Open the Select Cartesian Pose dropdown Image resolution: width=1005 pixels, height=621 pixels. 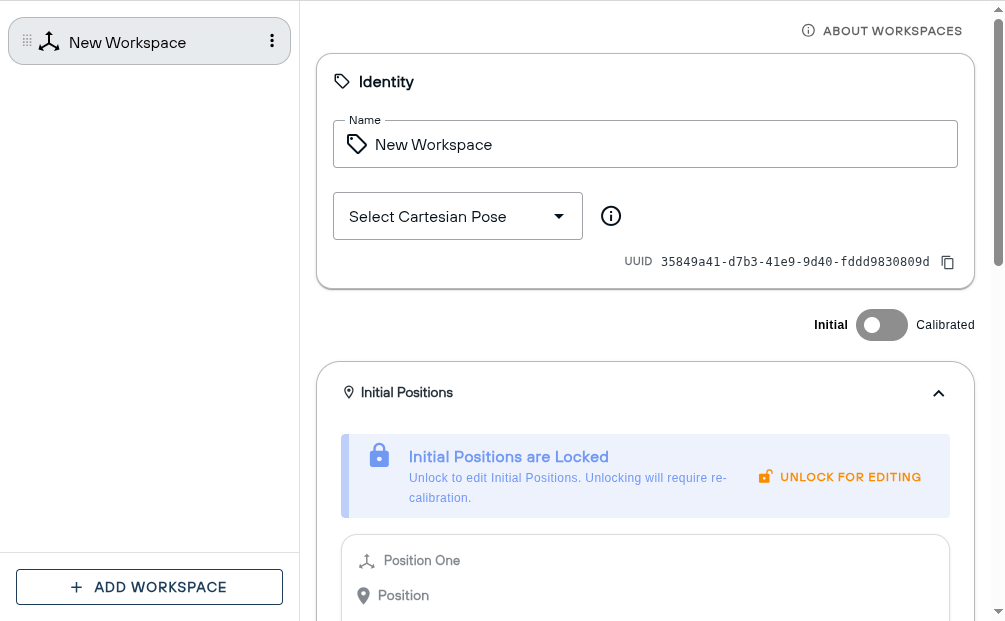458,216
